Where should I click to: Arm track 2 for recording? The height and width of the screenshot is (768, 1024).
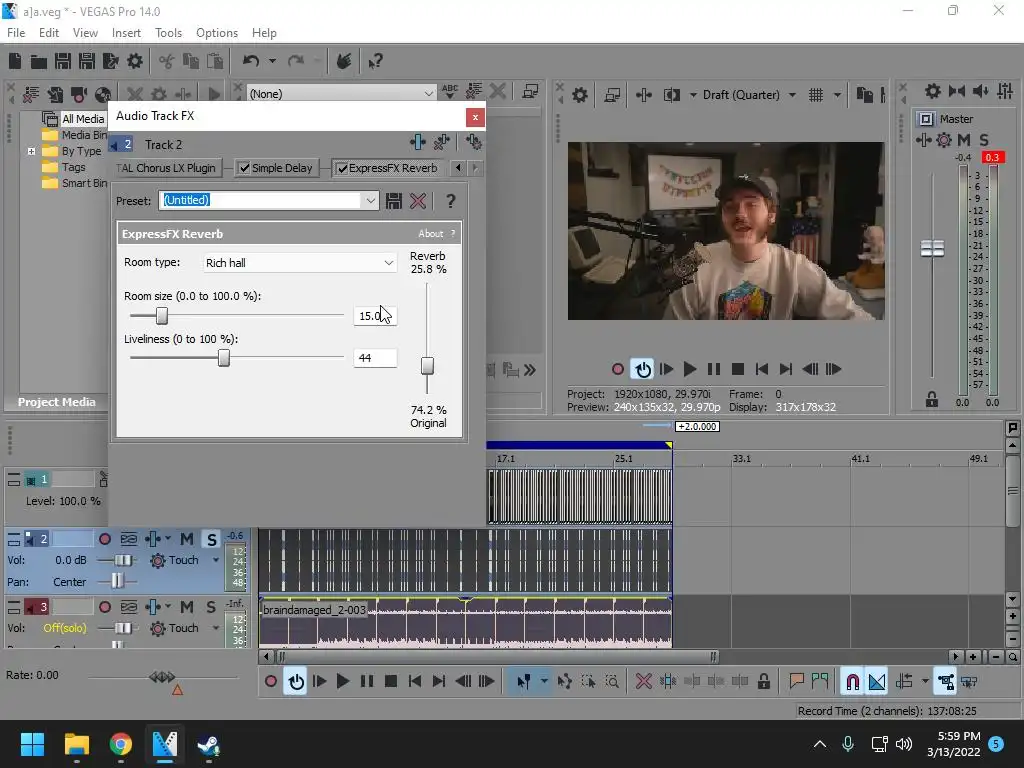coord(104,539)
